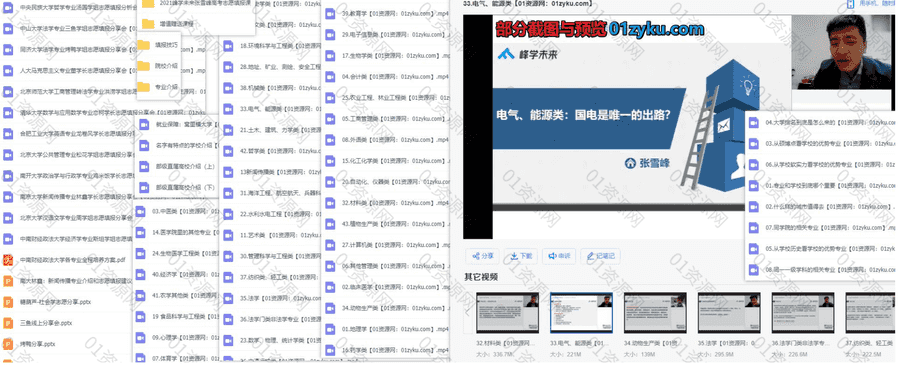Click the previous arrow beside the thumbnails
Screen dimensions: 900x368
tap(468, 313)
